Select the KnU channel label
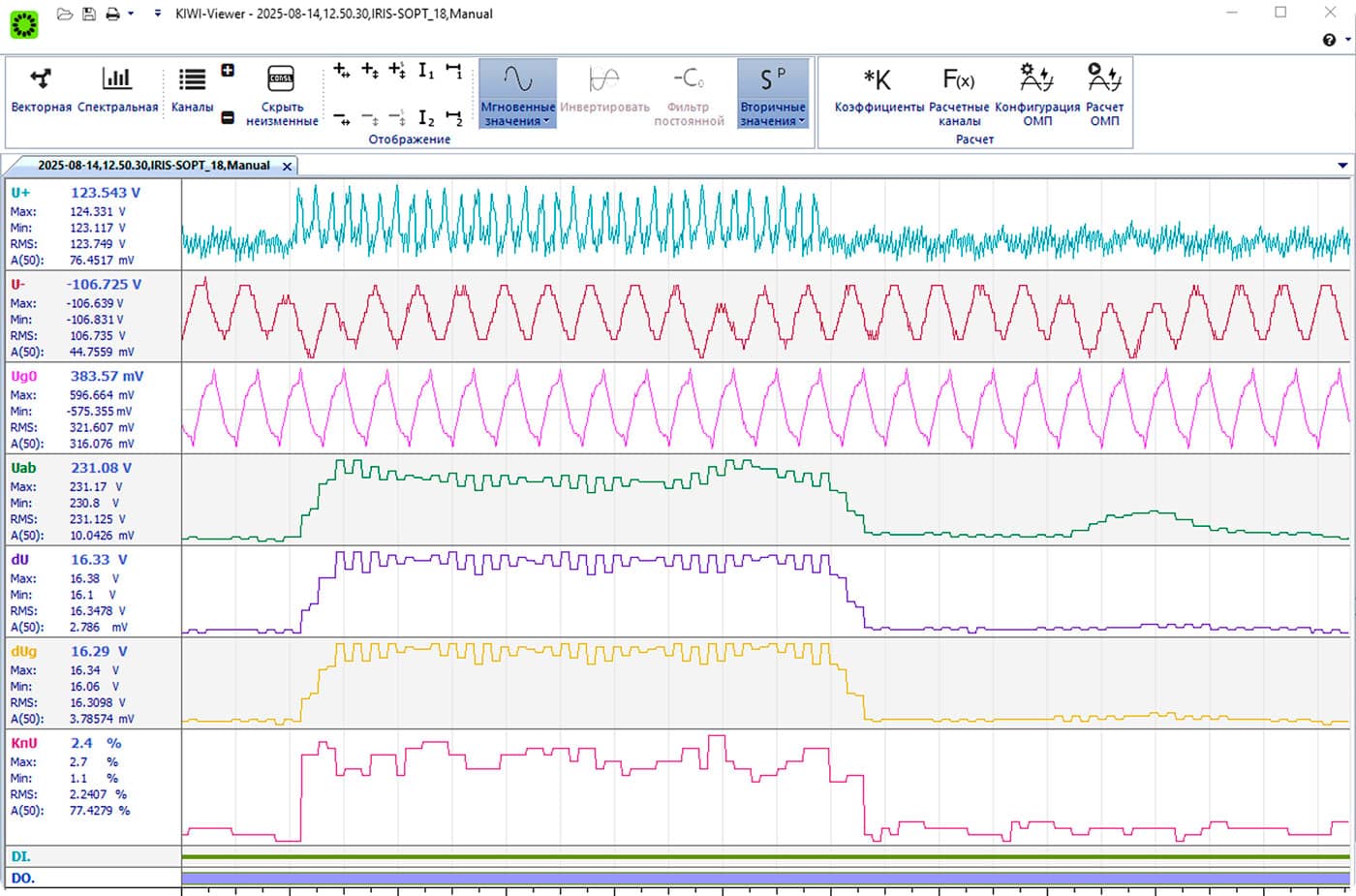This screenshot has height=896, width=1356. tap(24, 743)
